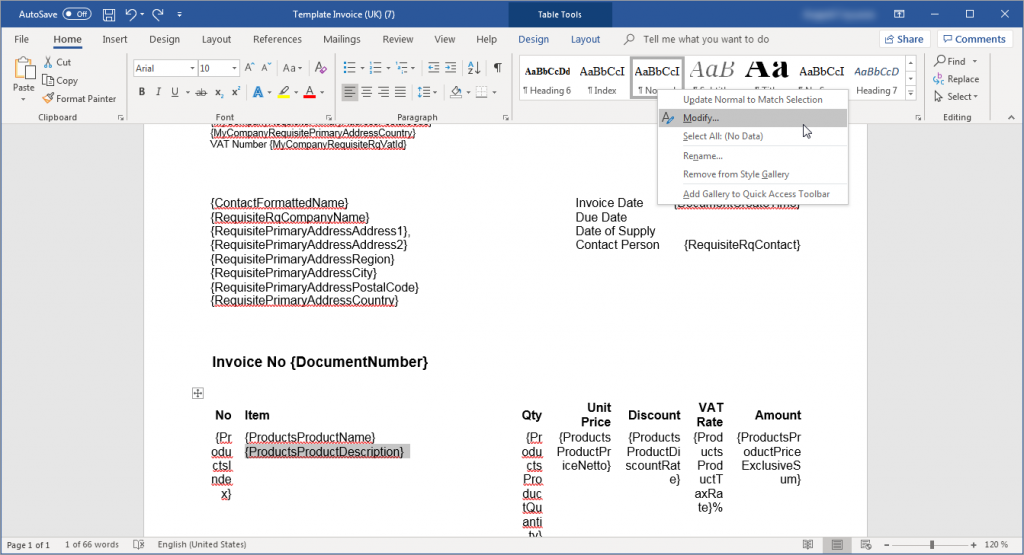Increase the font size
Screen dimensions: 1024x555
(x=249, y=68)
